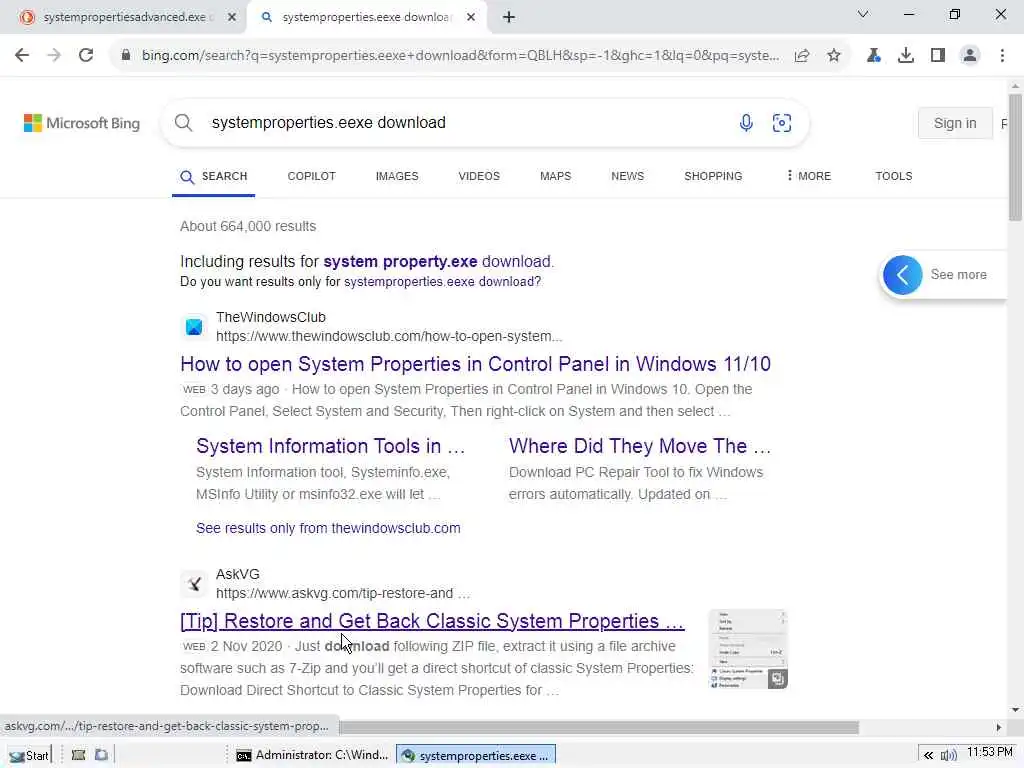
Task: Click the 11:53 PM taskbar clock
Action: (990, 752)
